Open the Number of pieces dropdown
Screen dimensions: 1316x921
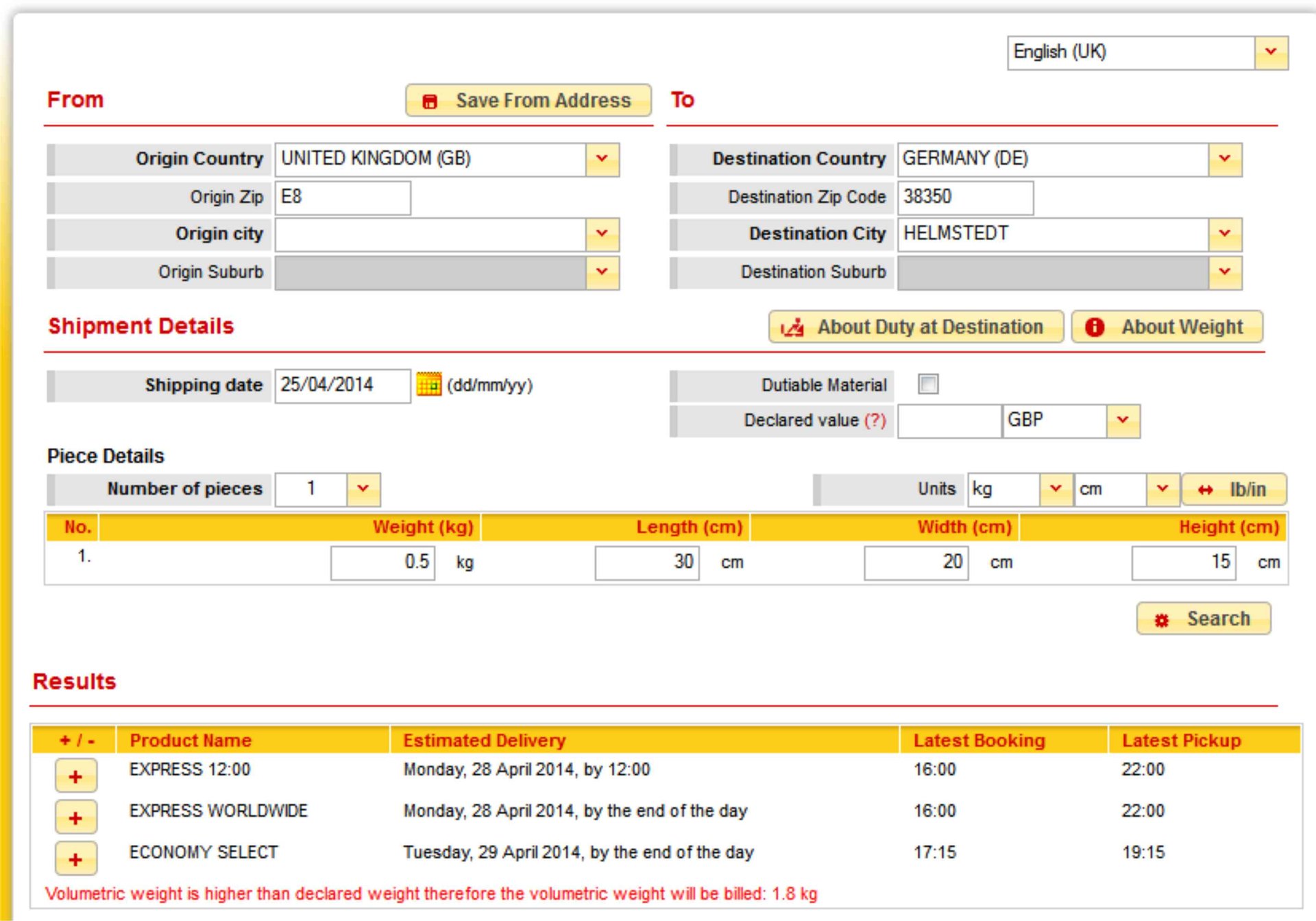pos(363,489)
